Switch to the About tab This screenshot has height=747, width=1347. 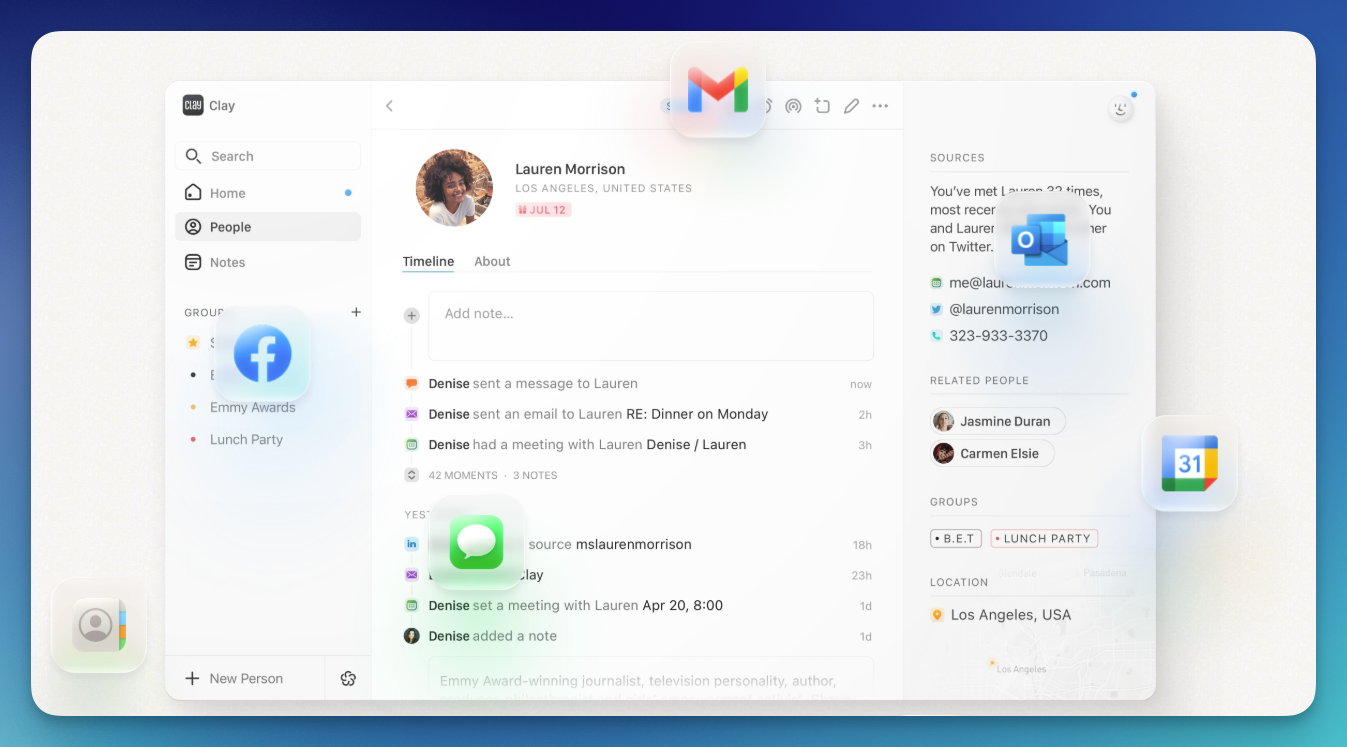(492, 261)
